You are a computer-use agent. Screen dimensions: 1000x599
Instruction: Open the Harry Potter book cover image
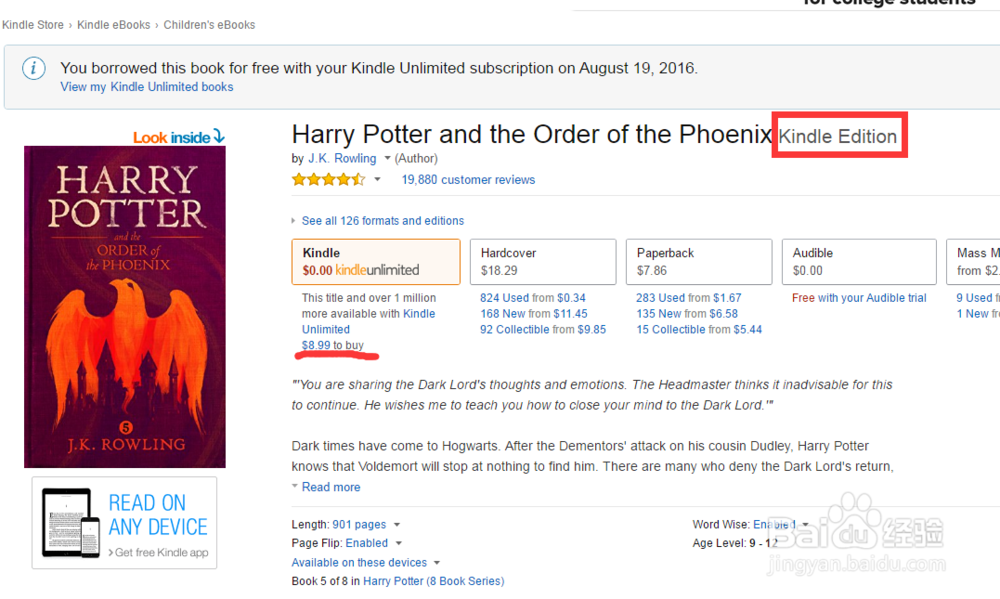(125, 307)
